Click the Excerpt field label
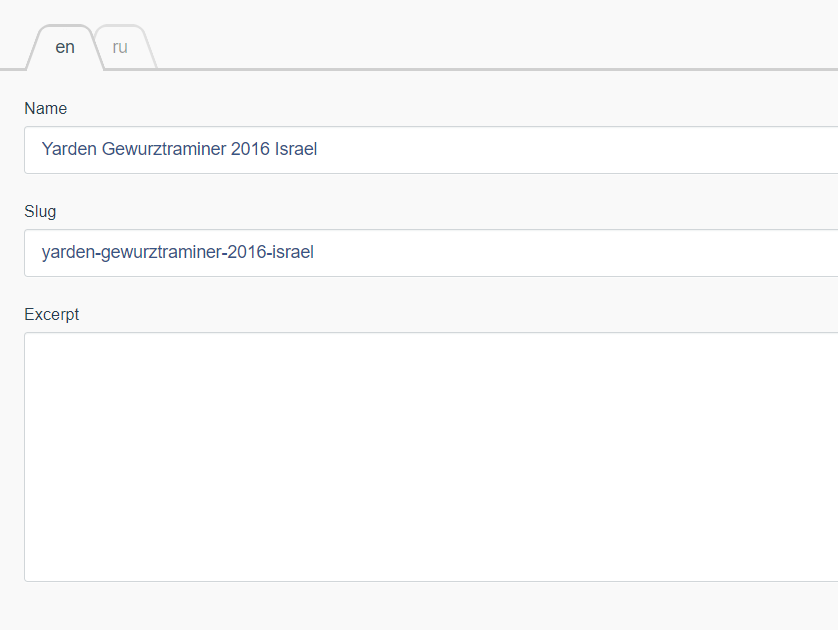Screen dimensions: 838x630 51,315
